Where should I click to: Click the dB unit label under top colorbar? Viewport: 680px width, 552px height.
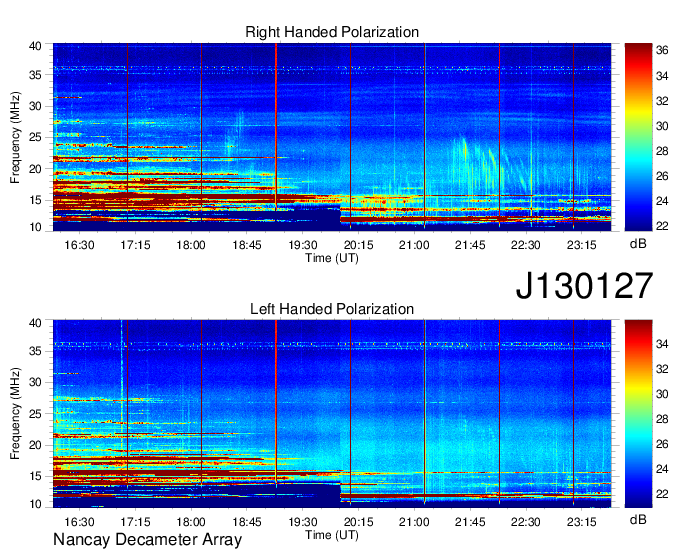pyautogui.click(x=638, y=244)
